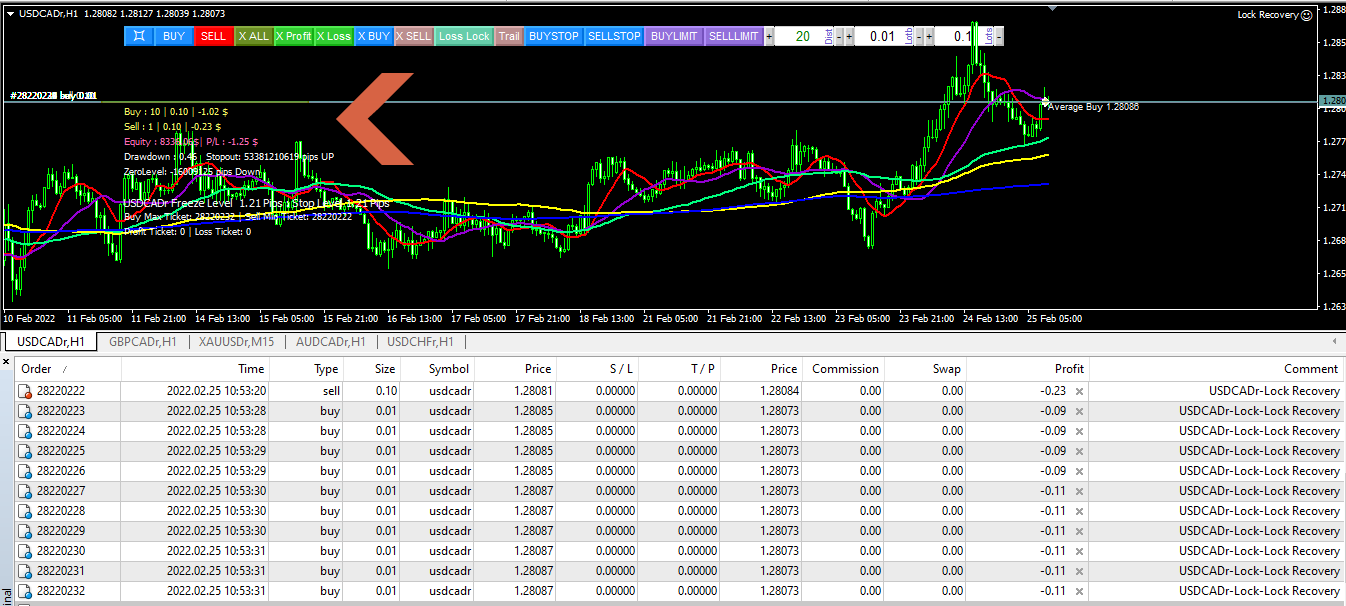Click the order icon for ticket 28220230
Viewport: 1346px width, 606px height.
[x=25, y=551]
